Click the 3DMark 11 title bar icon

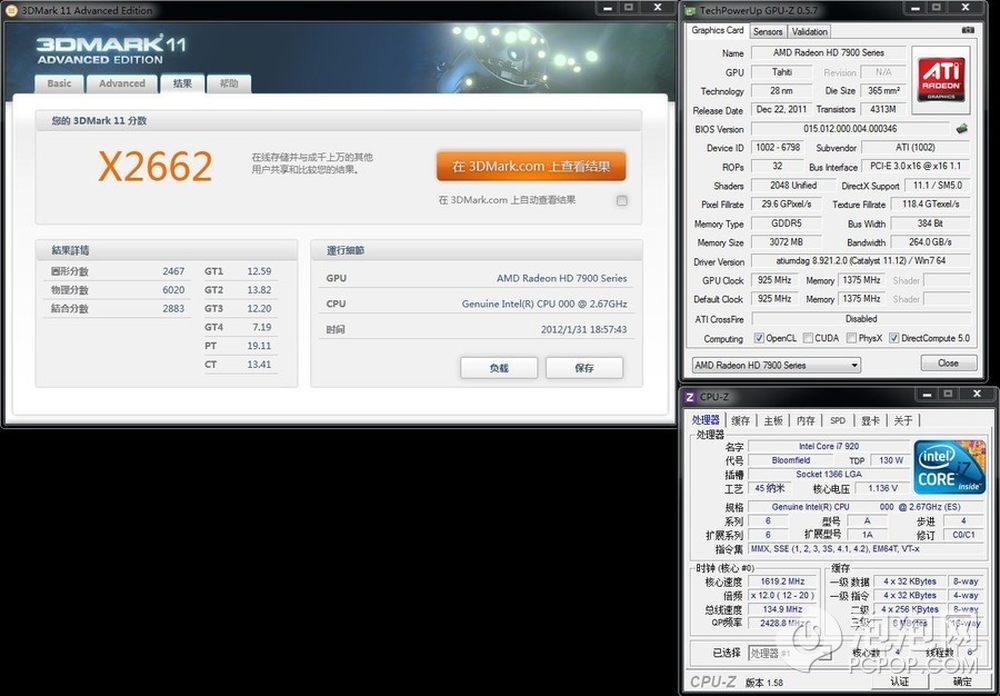pyautogui.click(x=11, y=11)
